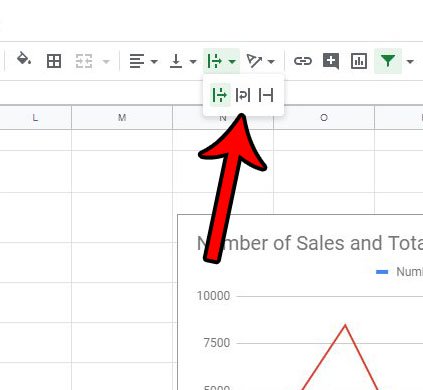Select column L header
The image size is (423, 390).
click(35, 117)
